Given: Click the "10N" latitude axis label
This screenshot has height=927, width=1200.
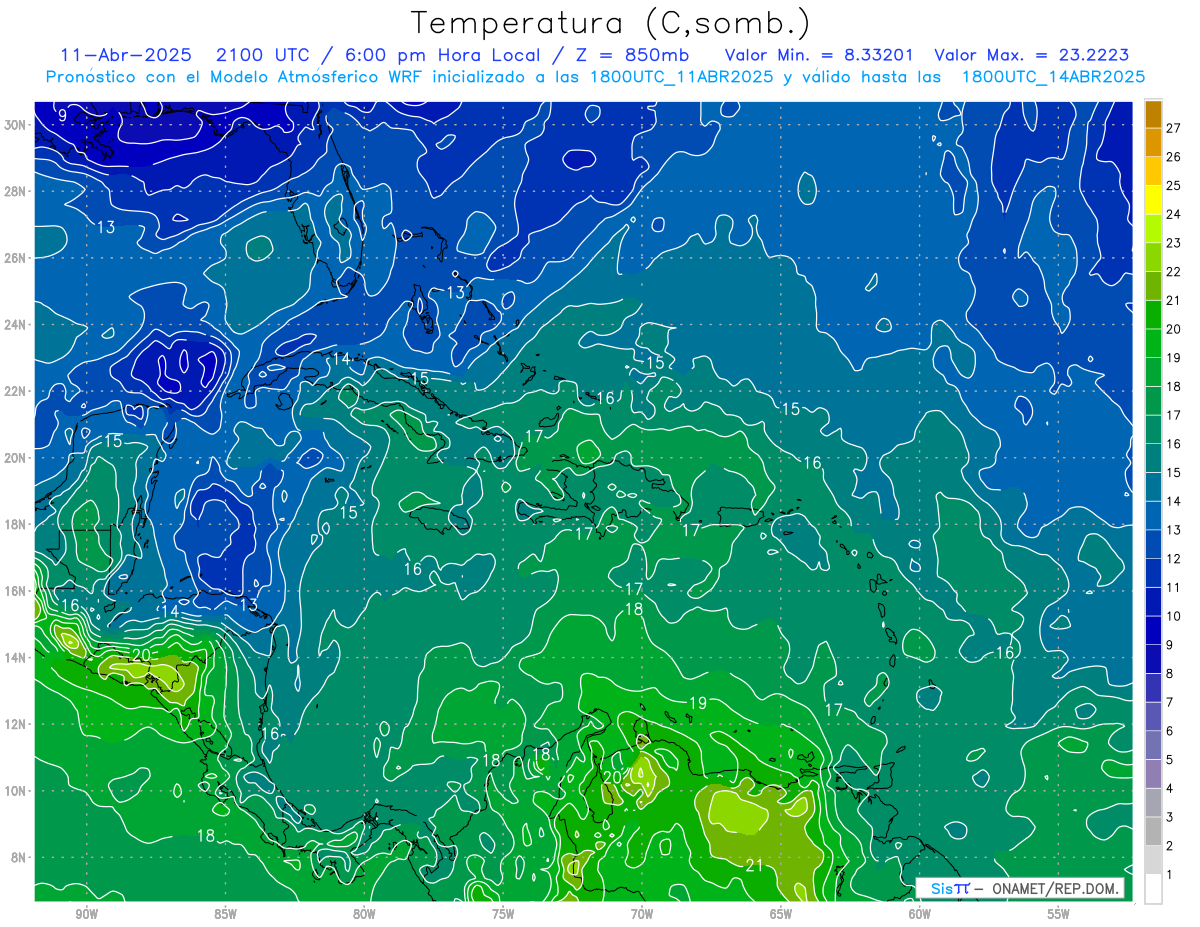Looking at the screenshot, I should click(16, 791).
